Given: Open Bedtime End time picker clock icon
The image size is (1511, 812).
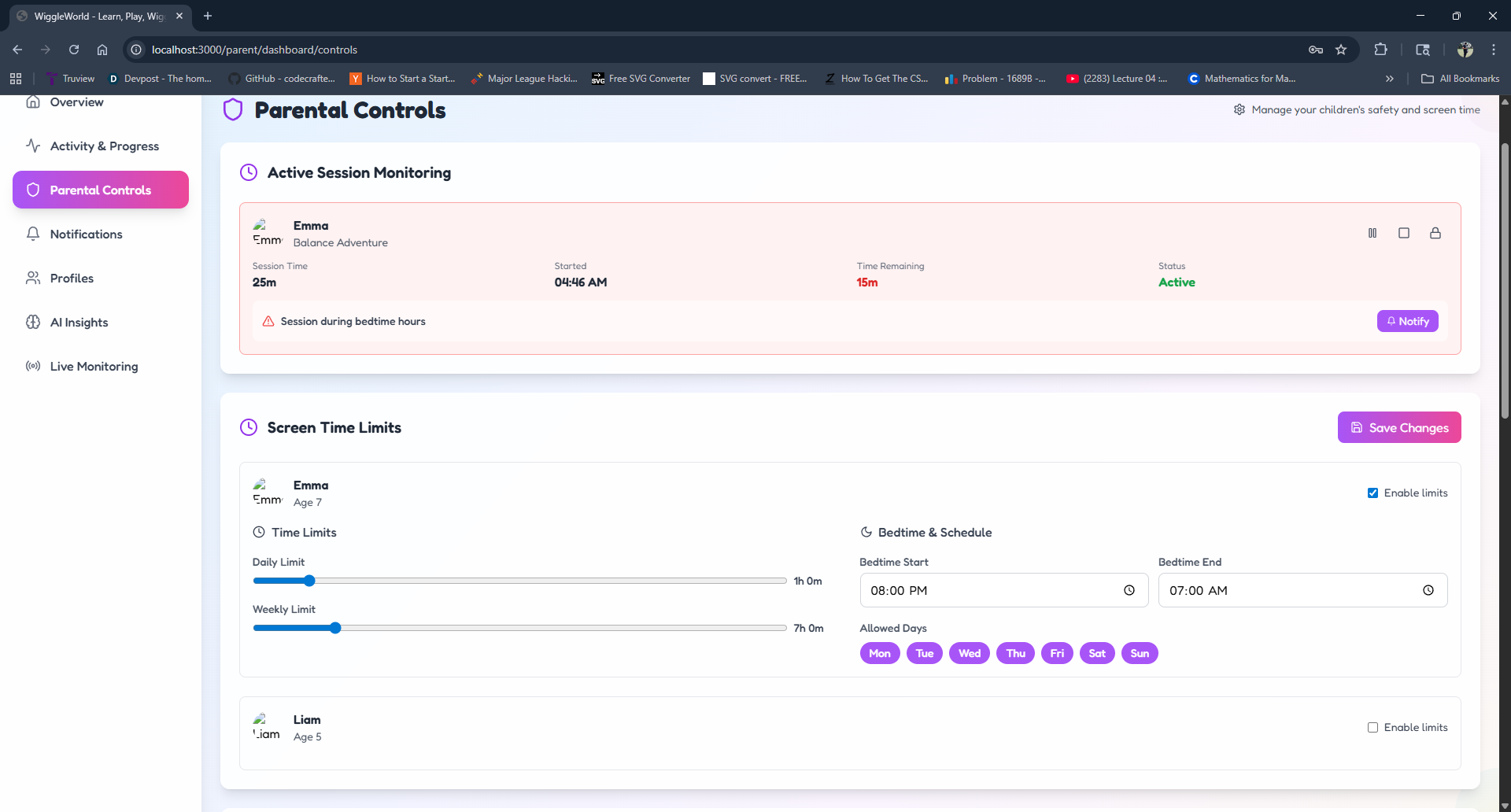Looking at the screenshot, I should 1428,590.
